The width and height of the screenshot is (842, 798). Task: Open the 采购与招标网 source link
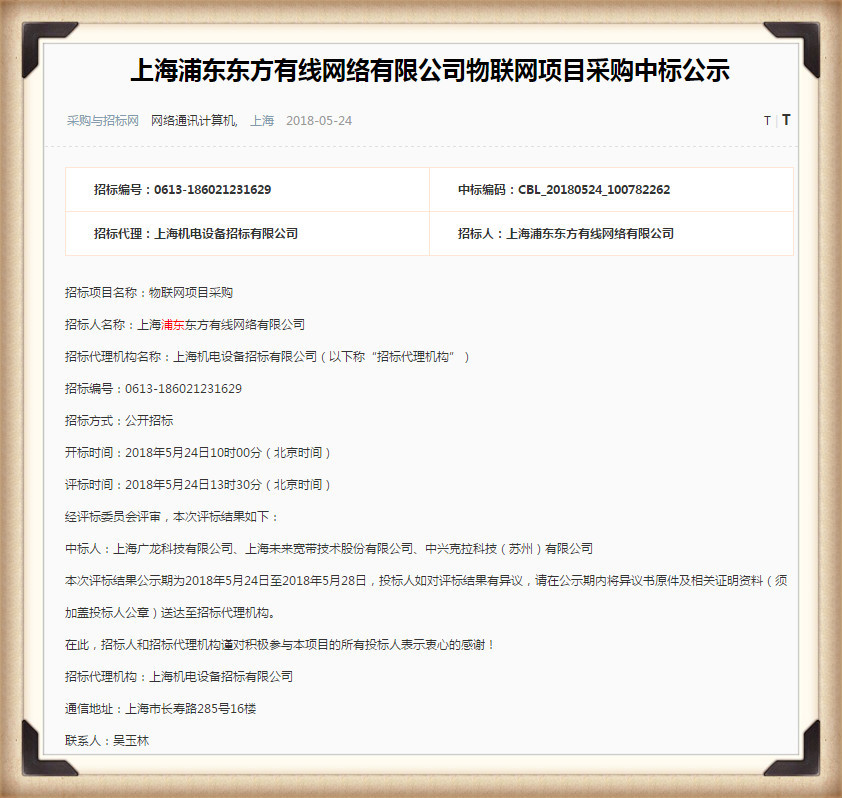pyautogui.click(x=103, y=121)
